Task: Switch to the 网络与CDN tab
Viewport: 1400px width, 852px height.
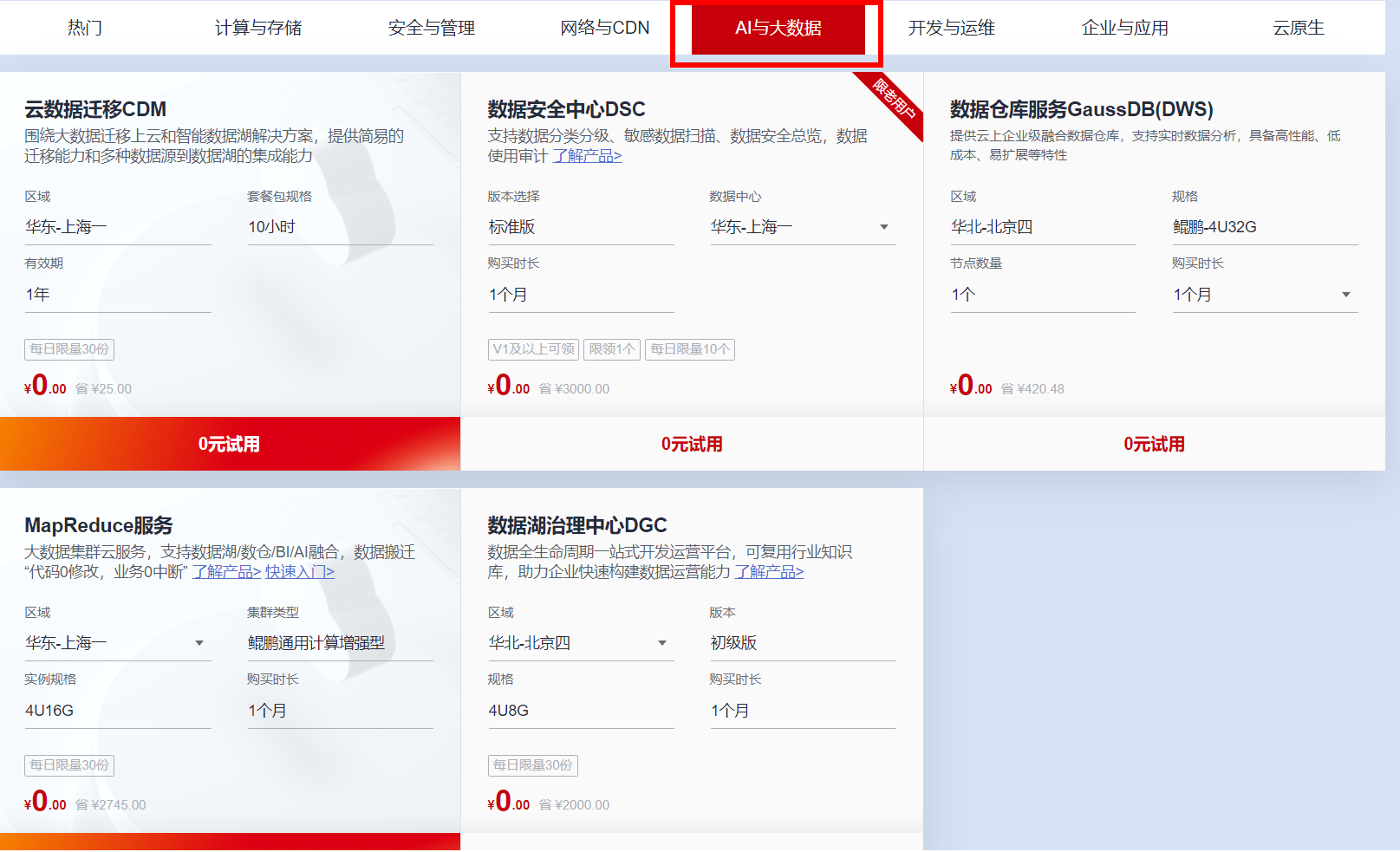Action: click(604, 27)
